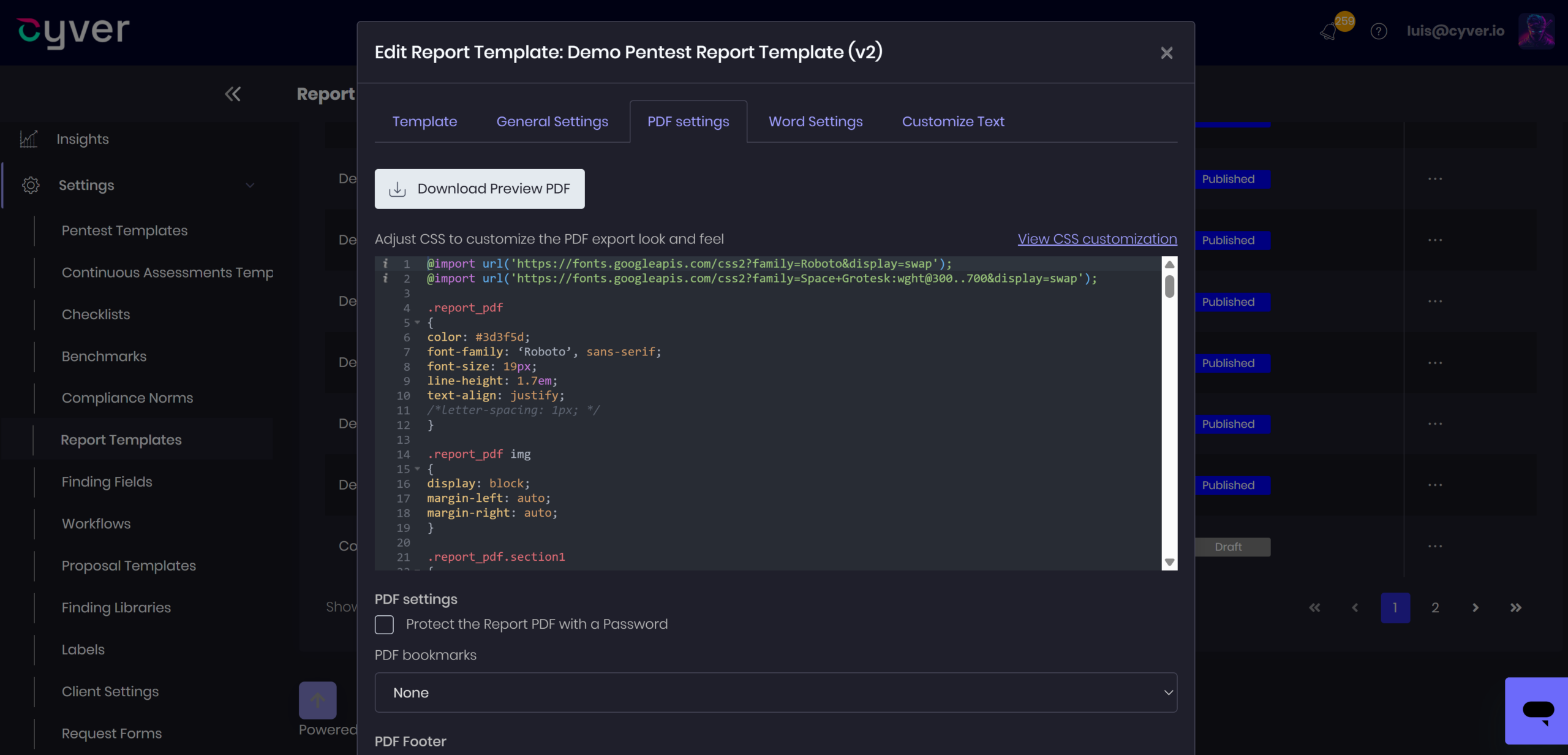
Task: Open options menu for first Published row
Action: tap(1435, 179)
